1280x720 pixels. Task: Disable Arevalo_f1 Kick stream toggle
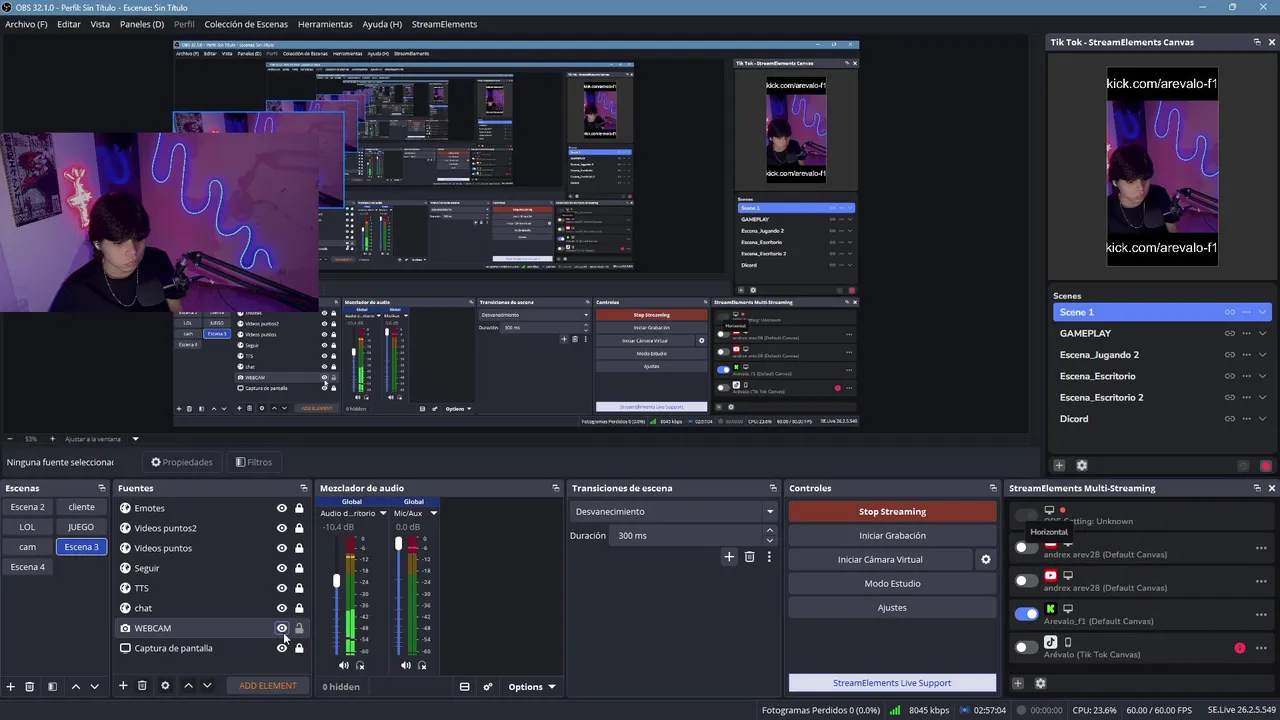point(1026,614)
